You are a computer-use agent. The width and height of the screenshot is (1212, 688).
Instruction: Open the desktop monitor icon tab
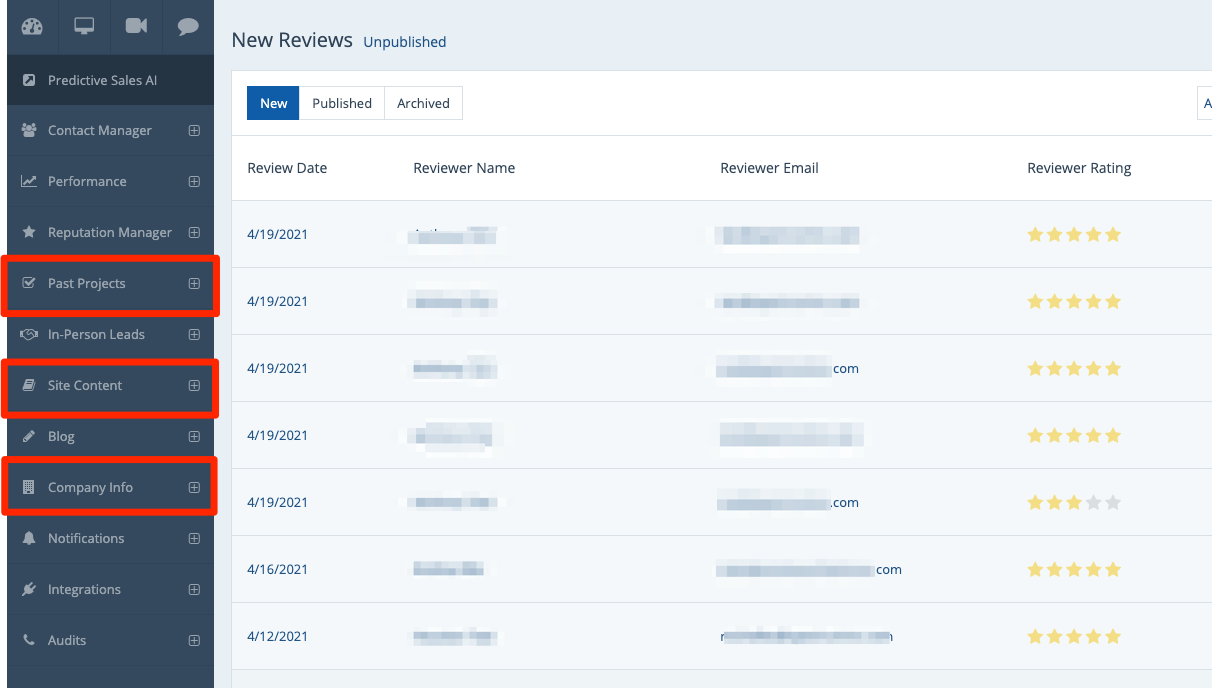tap(84, 27)
